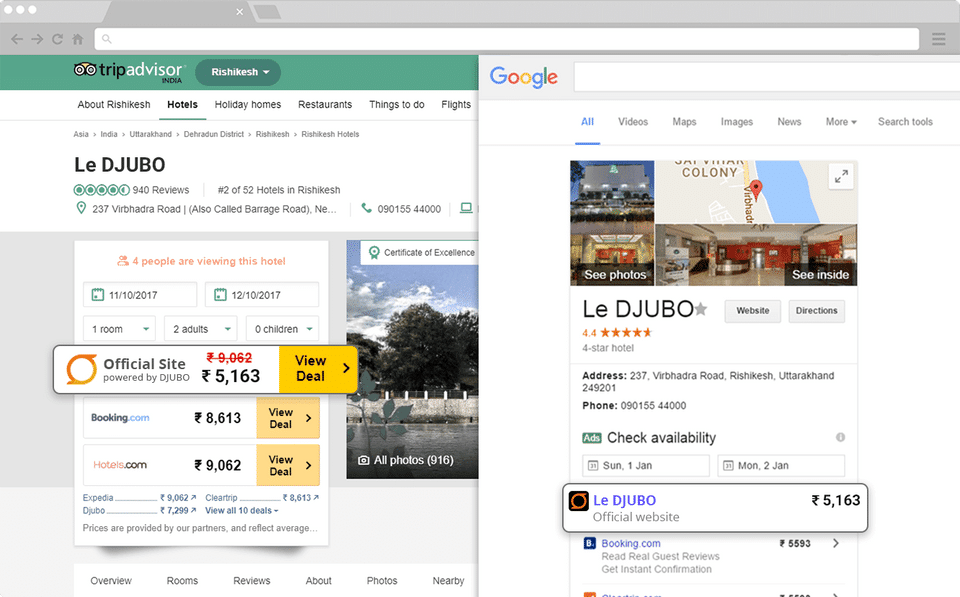Click the Google logo
The width and height of the screenshot is (960, 597).
pos(523,77)
